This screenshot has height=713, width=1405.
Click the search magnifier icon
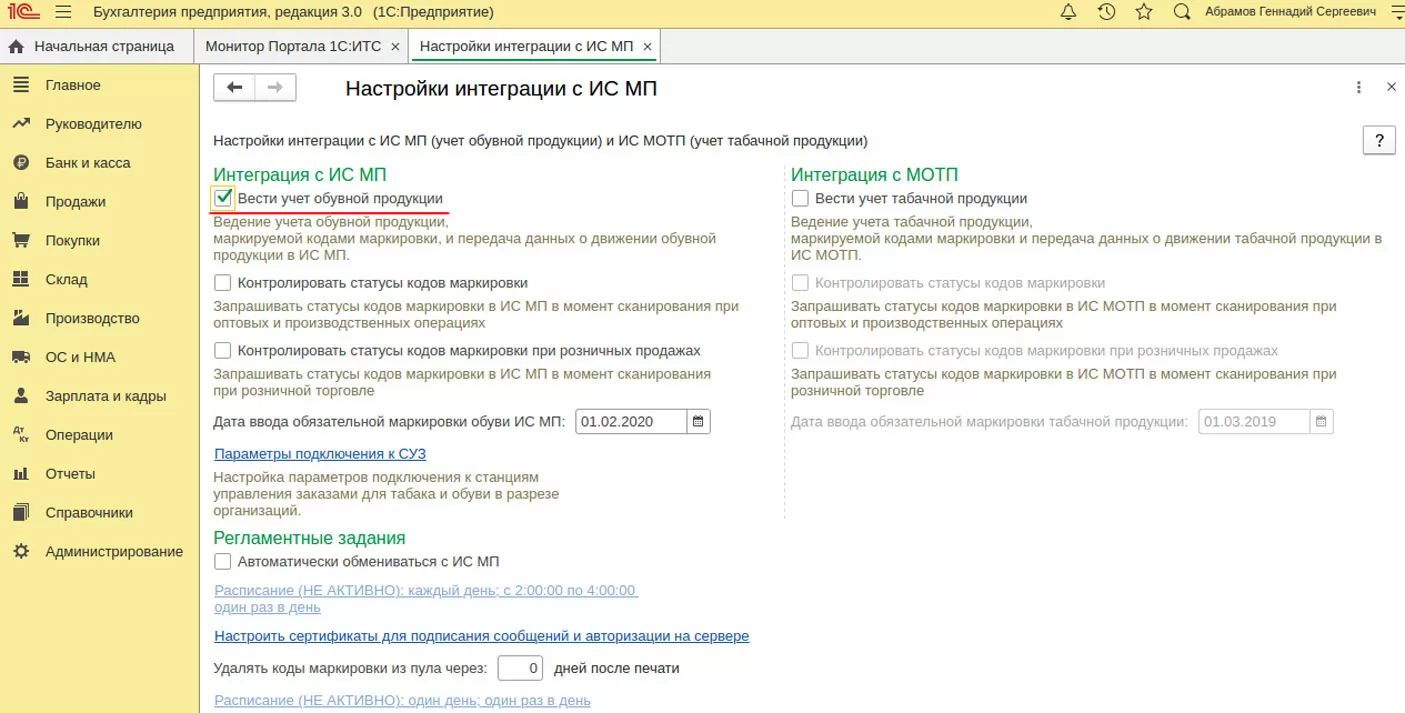click(x=1182, y=13)
